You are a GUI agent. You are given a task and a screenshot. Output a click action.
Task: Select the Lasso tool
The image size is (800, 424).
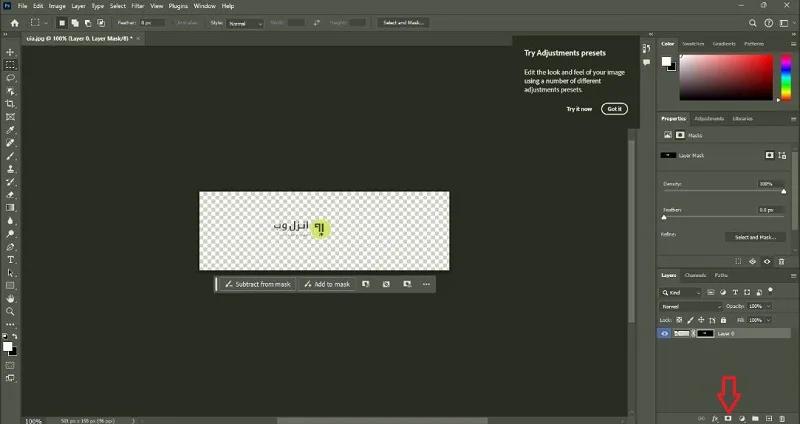pyautogui.click(x=10, y=78)
